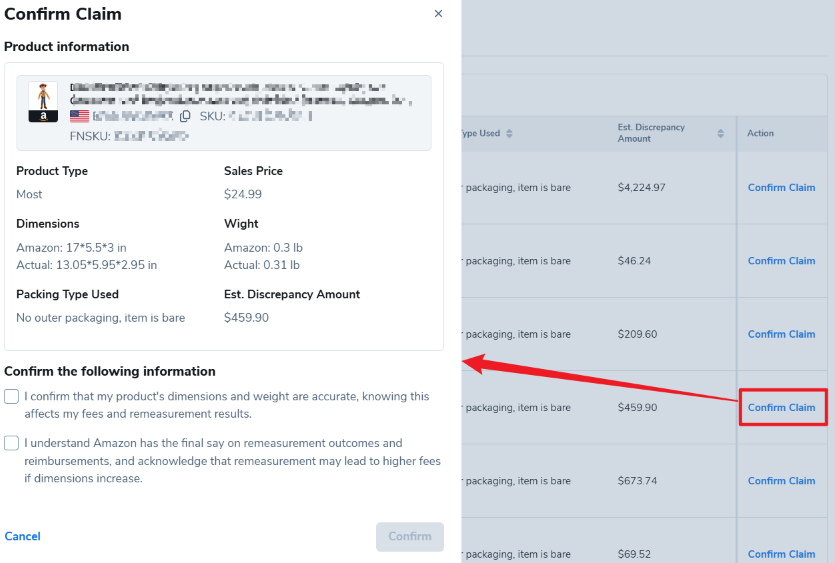Screen dimensions: 835x563
Task: Sort by Est. Discrepancy Amount column arrows
Action: 720,134
